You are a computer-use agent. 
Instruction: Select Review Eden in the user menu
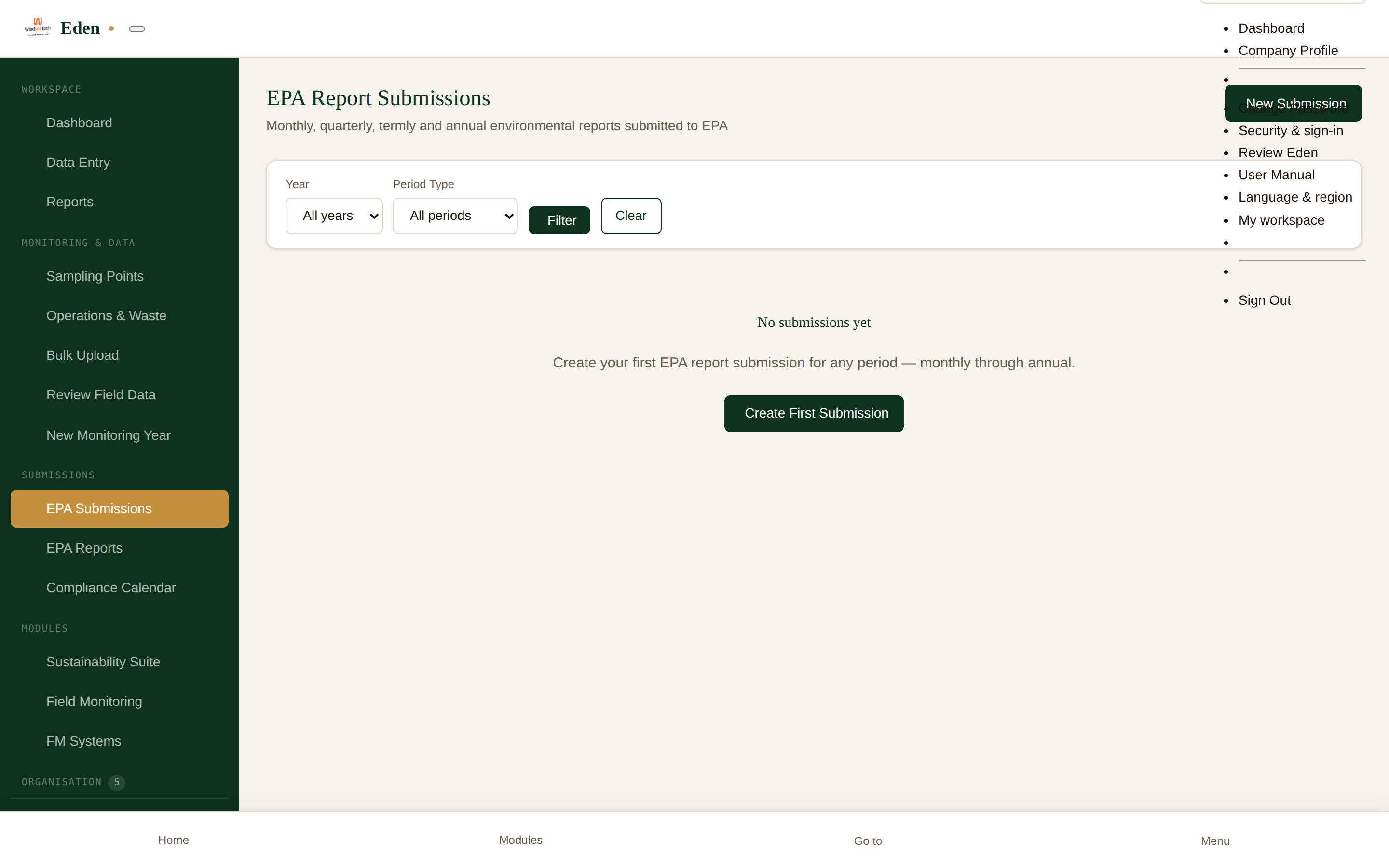pyautogui.click(x=1278, y=153)
